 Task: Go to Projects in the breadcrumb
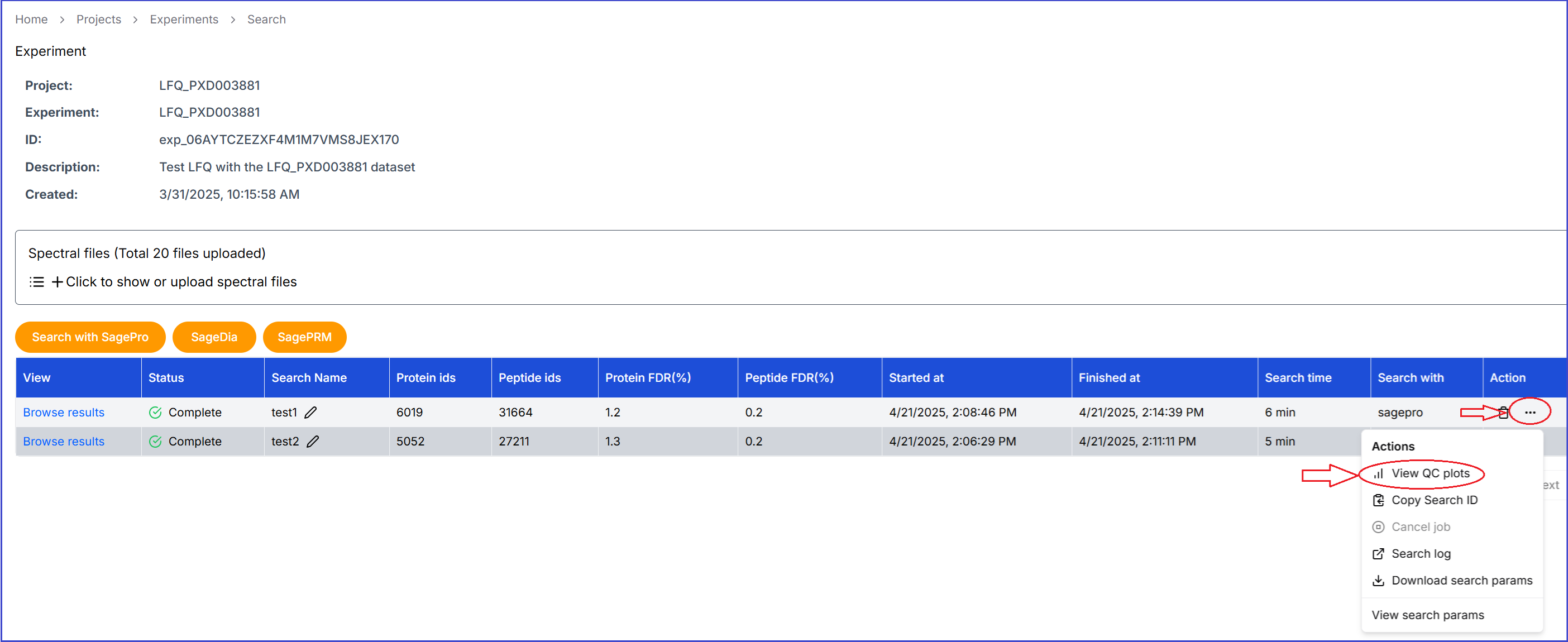(x=99, y=20)
